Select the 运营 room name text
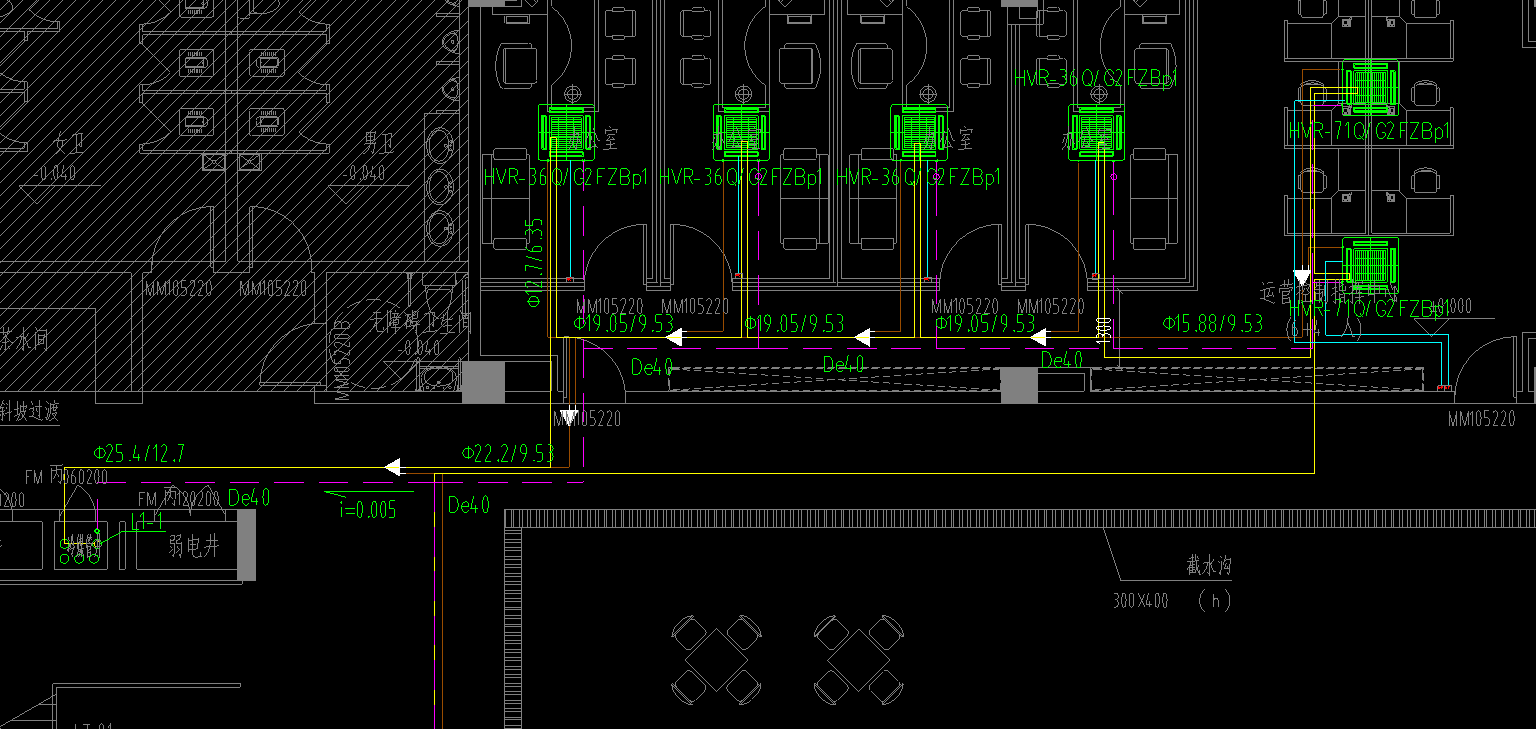 [1278, 293]
